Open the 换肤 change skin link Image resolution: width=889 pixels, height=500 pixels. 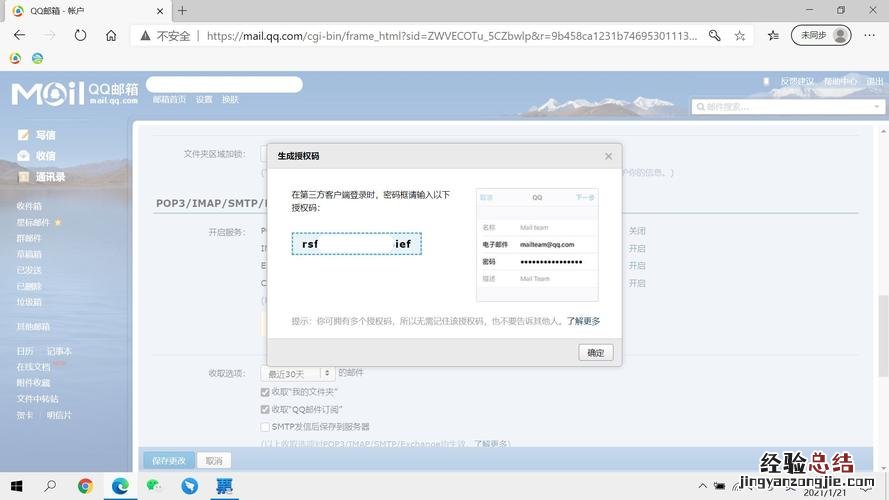coord(230,99)
